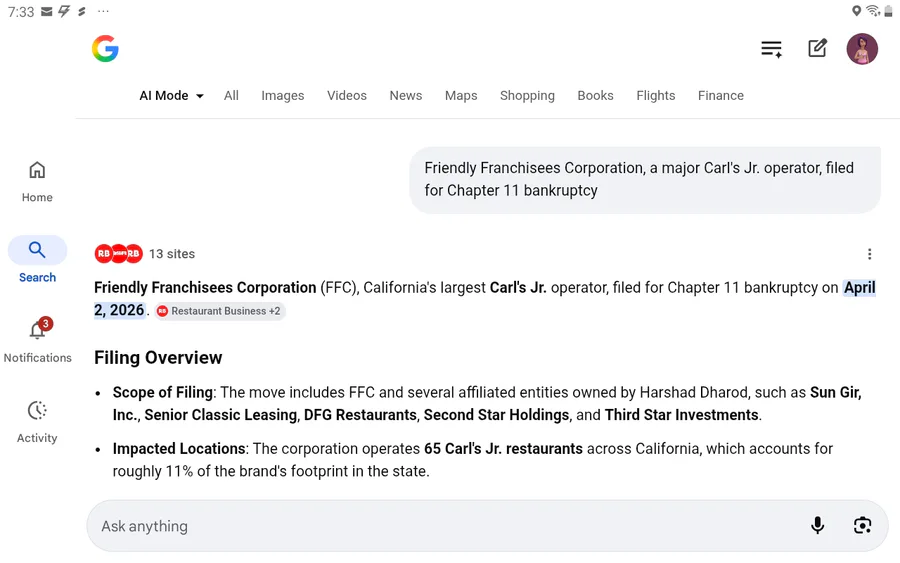The height and width of the screenshot is (563, 900).
Task: Switch to the Images tab
Action: coord(282,96)
